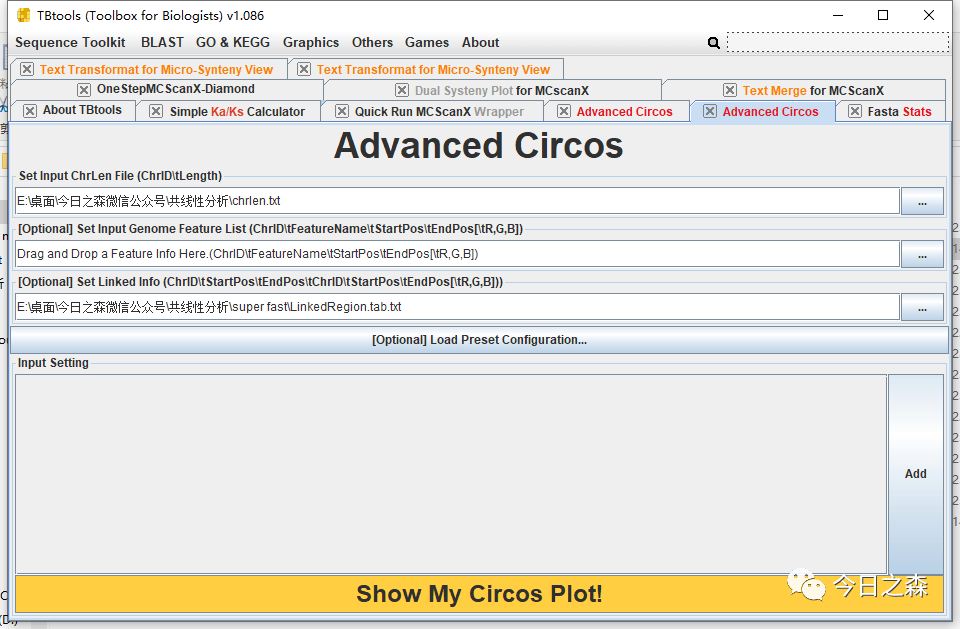Viewport: 960px width, 629px height.
Task: Close the active Advanced Circos tab
Action: [710, 111]
